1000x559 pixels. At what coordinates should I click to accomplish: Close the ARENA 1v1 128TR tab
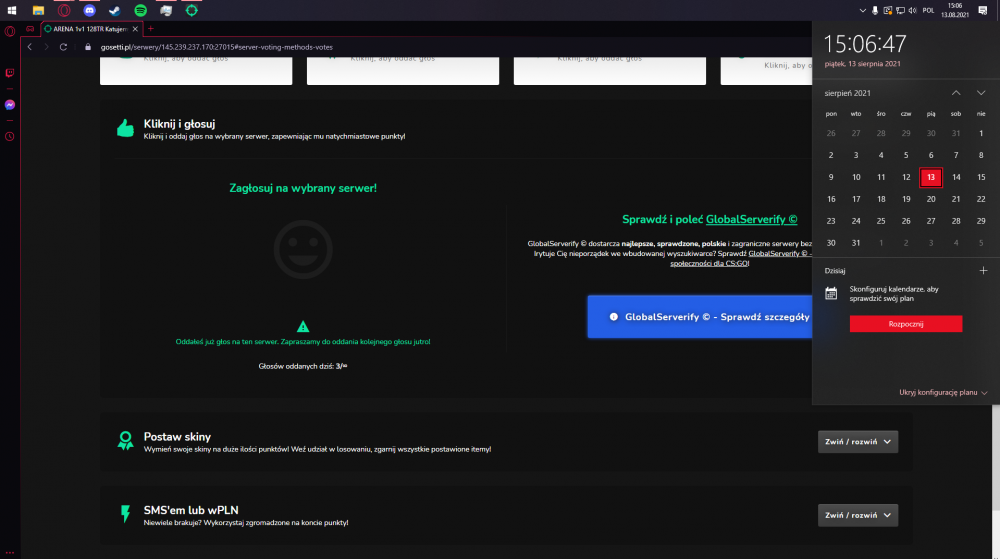pyautogui.click(x=135, y=29)
